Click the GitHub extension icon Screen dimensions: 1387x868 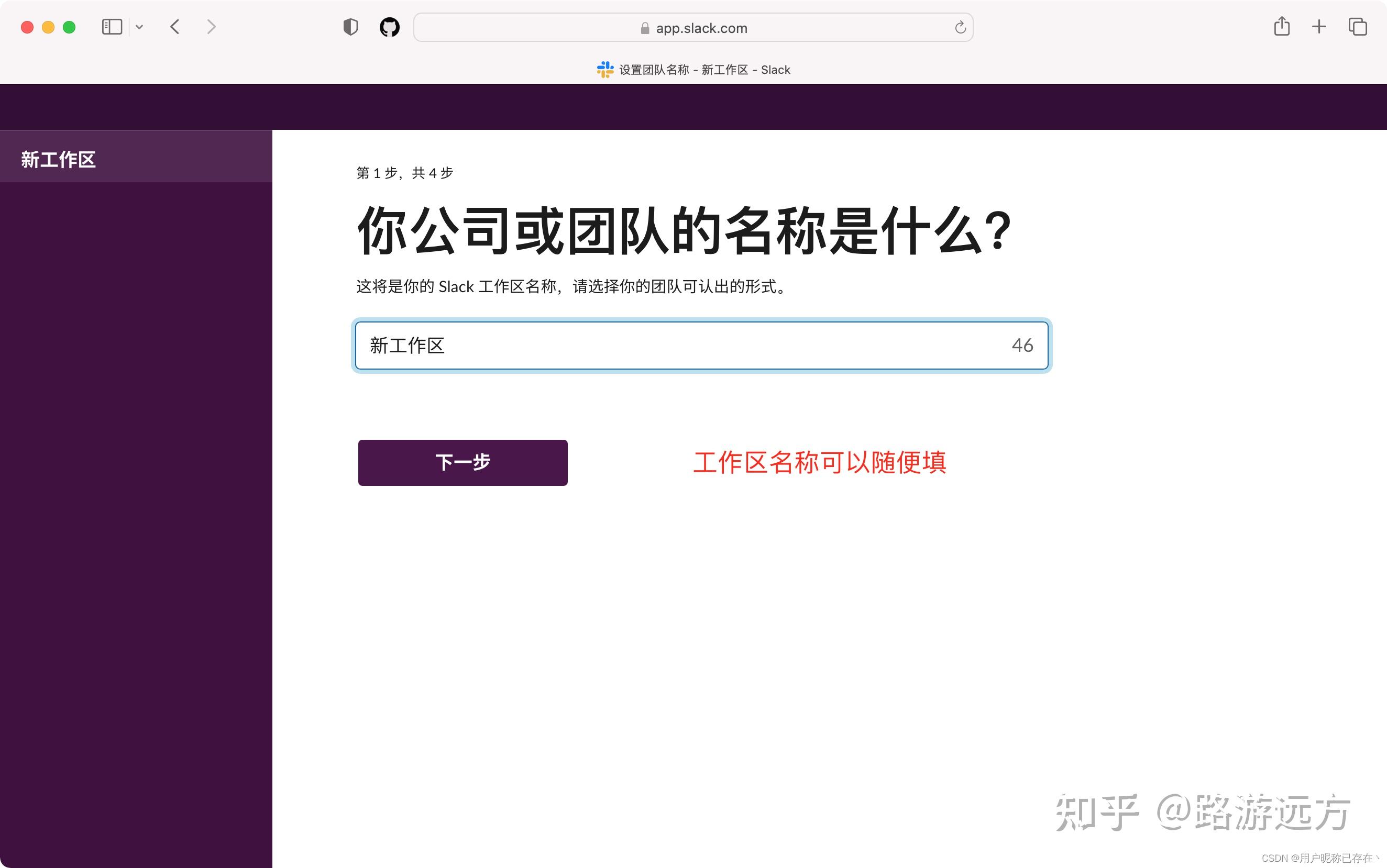pos(389,27)
